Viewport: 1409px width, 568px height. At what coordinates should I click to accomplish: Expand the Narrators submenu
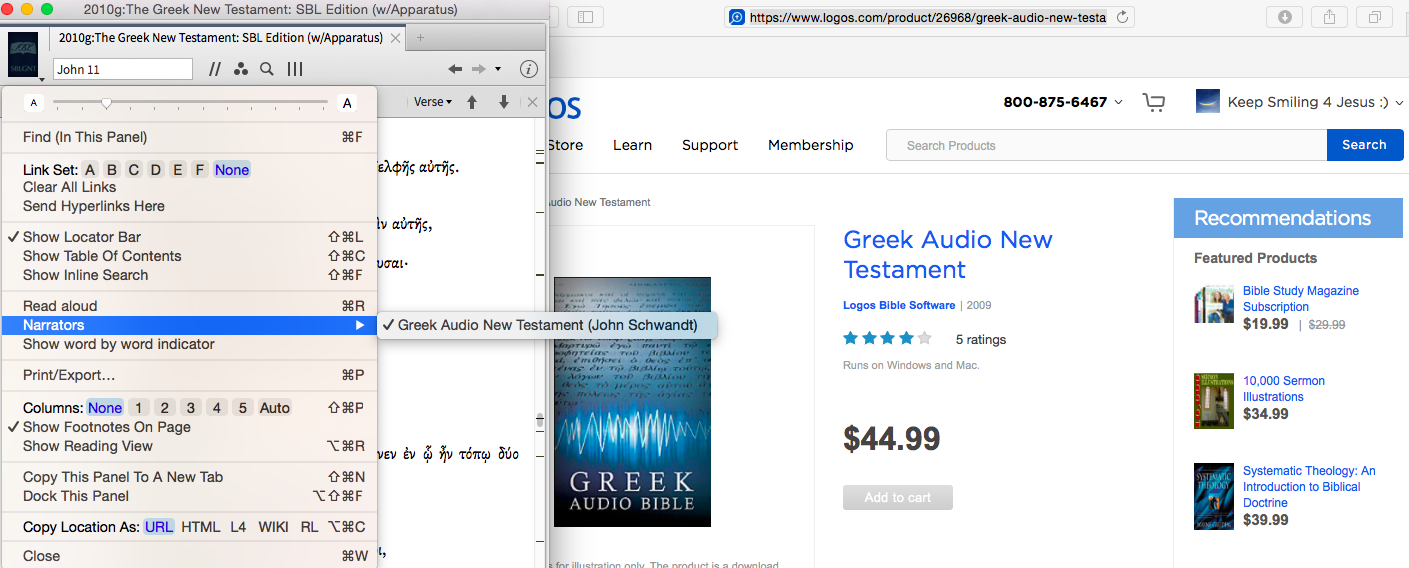pos(189,325)
